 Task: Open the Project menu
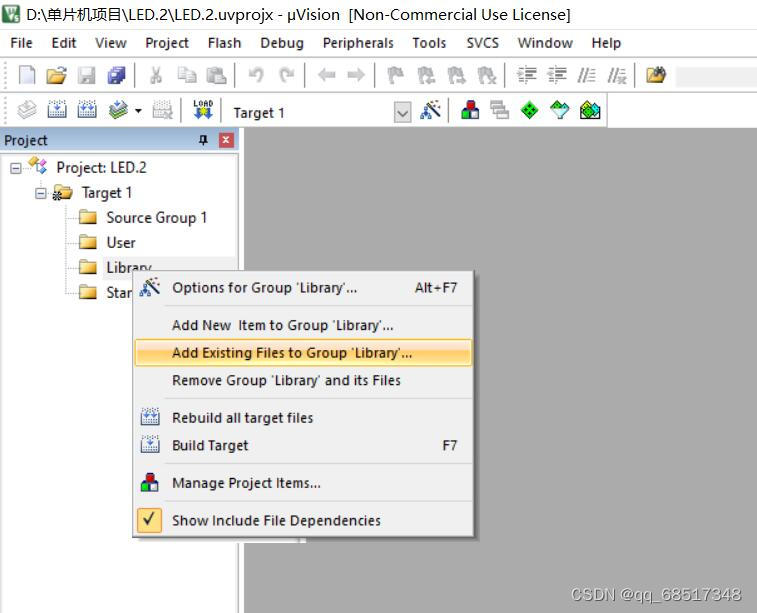click(167, 43)
